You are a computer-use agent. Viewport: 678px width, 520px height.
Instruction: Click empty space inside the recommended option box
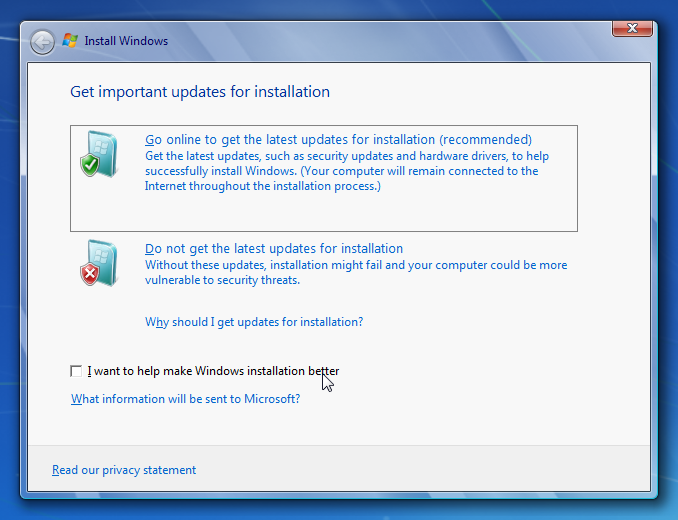click(323, 212)
